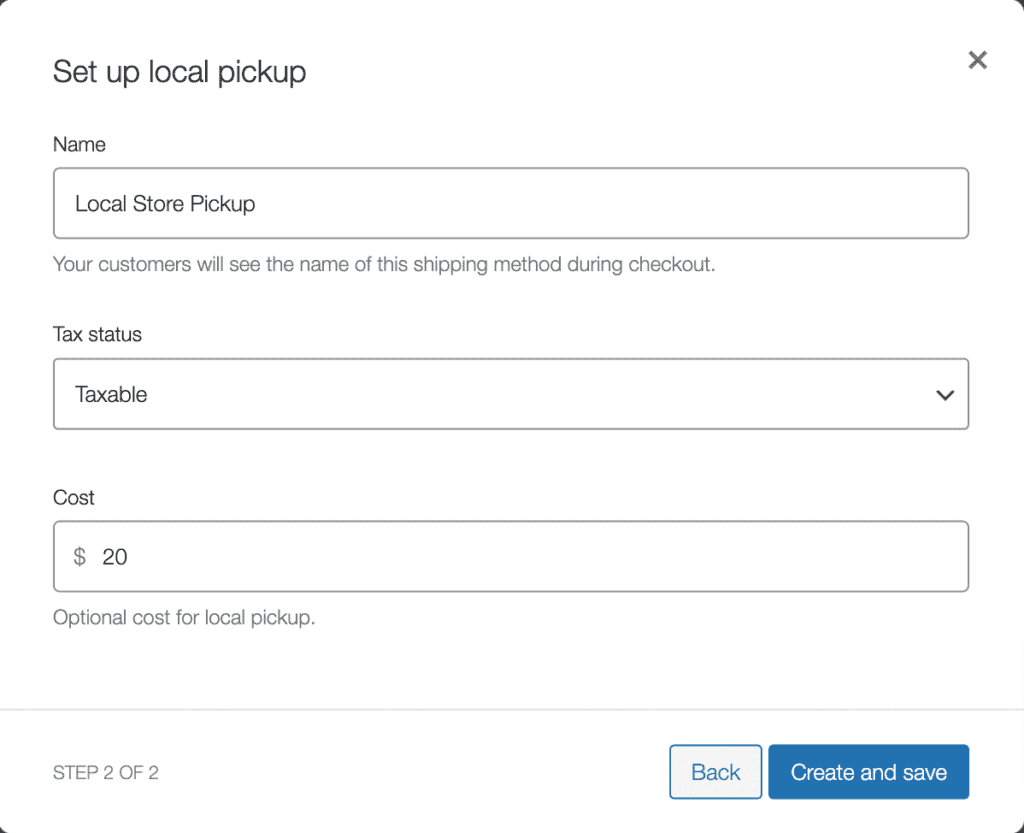Click the Cost field label
Viewport: 1024px width, 833px height.
[73, 498]
